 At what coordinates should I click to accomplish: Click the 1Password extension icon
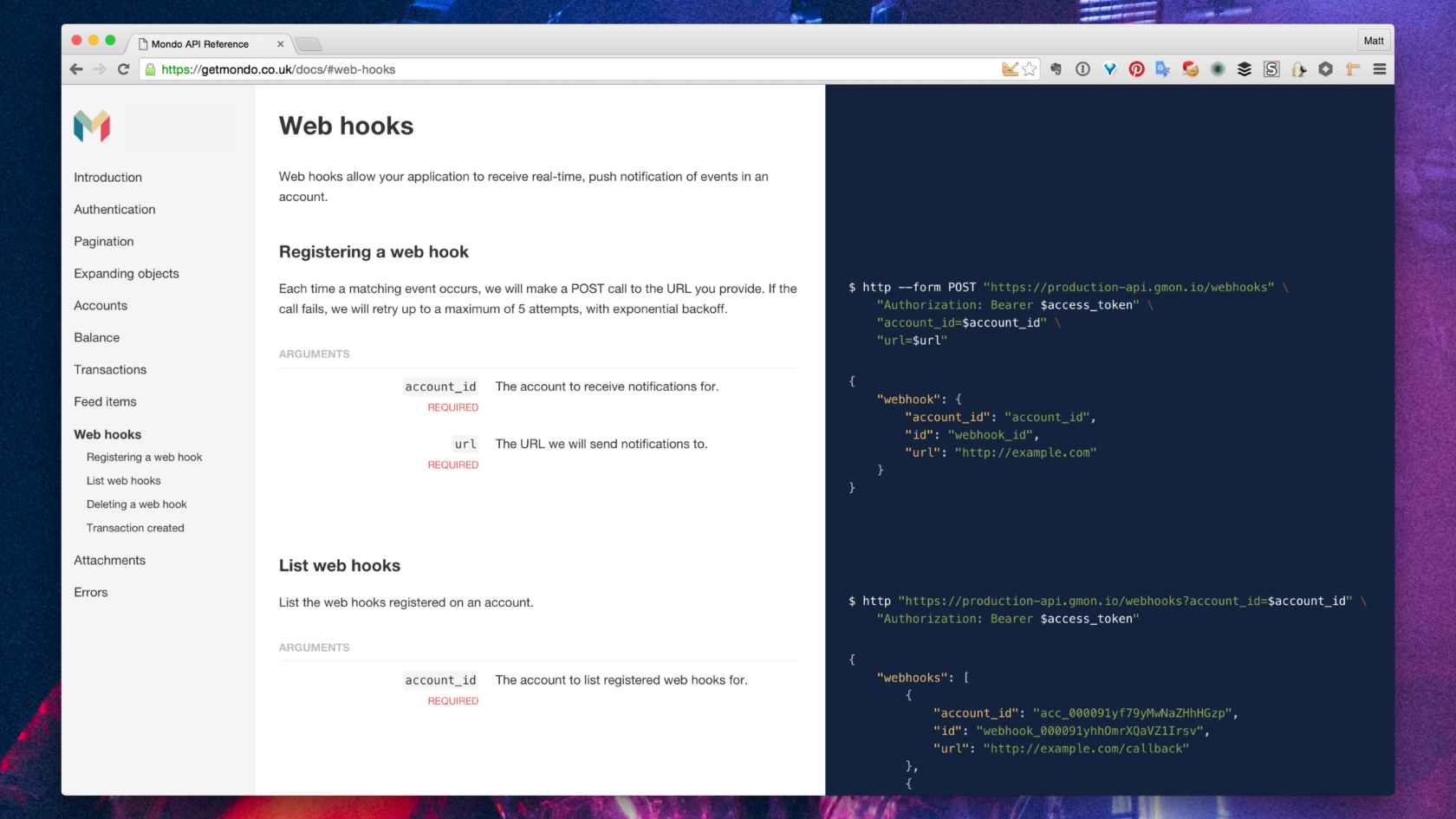coord(1082,69)
